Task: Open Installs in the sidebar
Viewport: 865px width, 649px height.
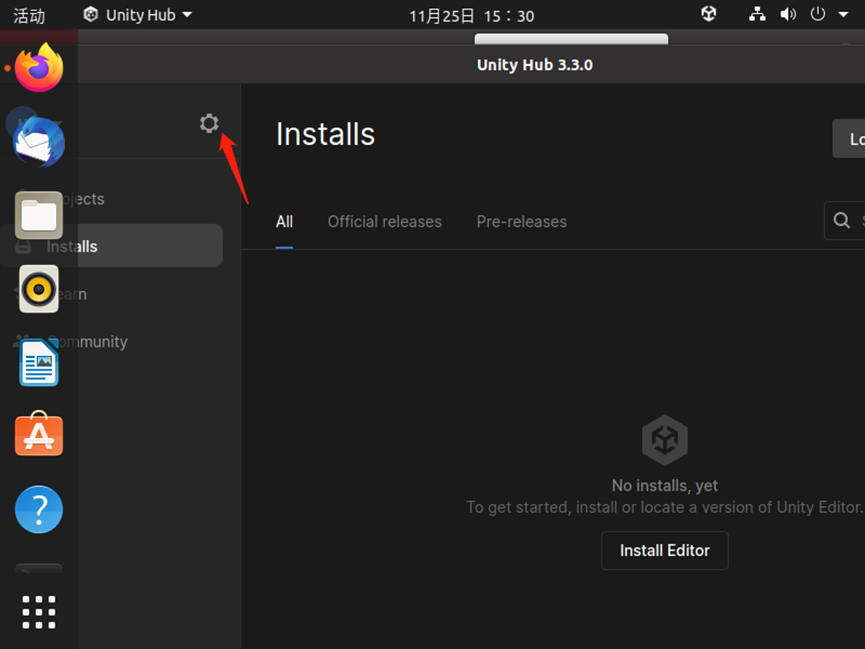Action: tap(111, 246)
